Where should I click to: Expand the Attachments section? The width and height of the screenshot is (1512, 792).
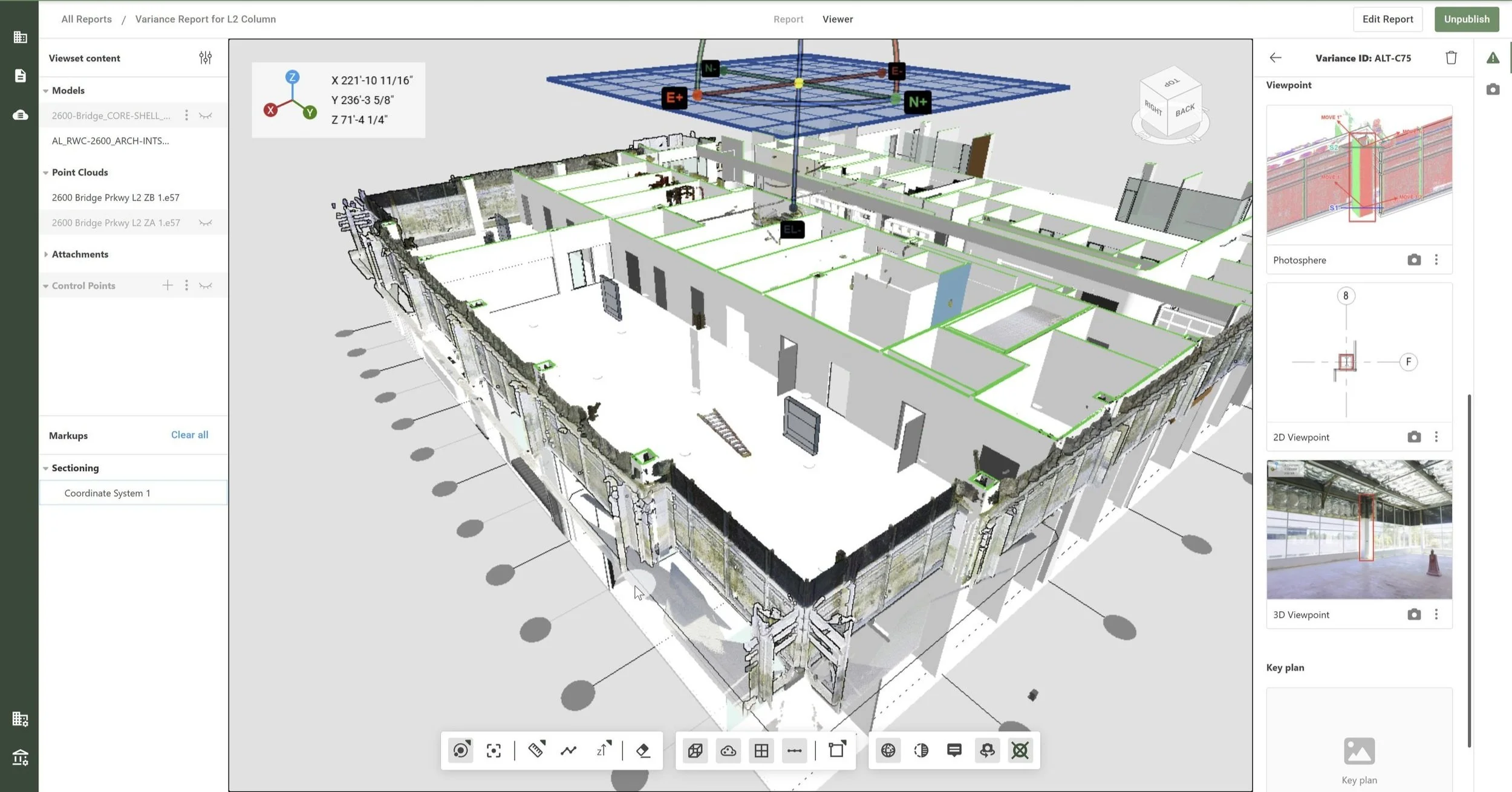[46, 255]
